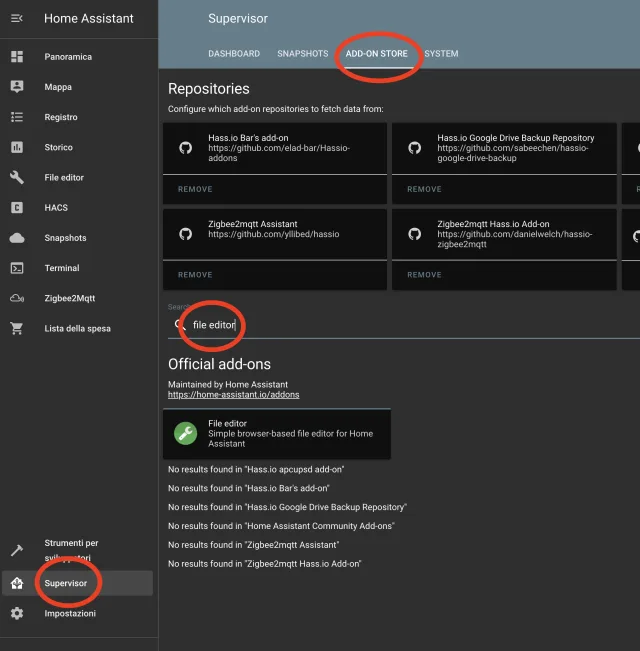Viewport: 640px width, 651px height.
Task: Open Impostazioni in the sidebar
Action: pyautogui.click(x=77, y=613)
